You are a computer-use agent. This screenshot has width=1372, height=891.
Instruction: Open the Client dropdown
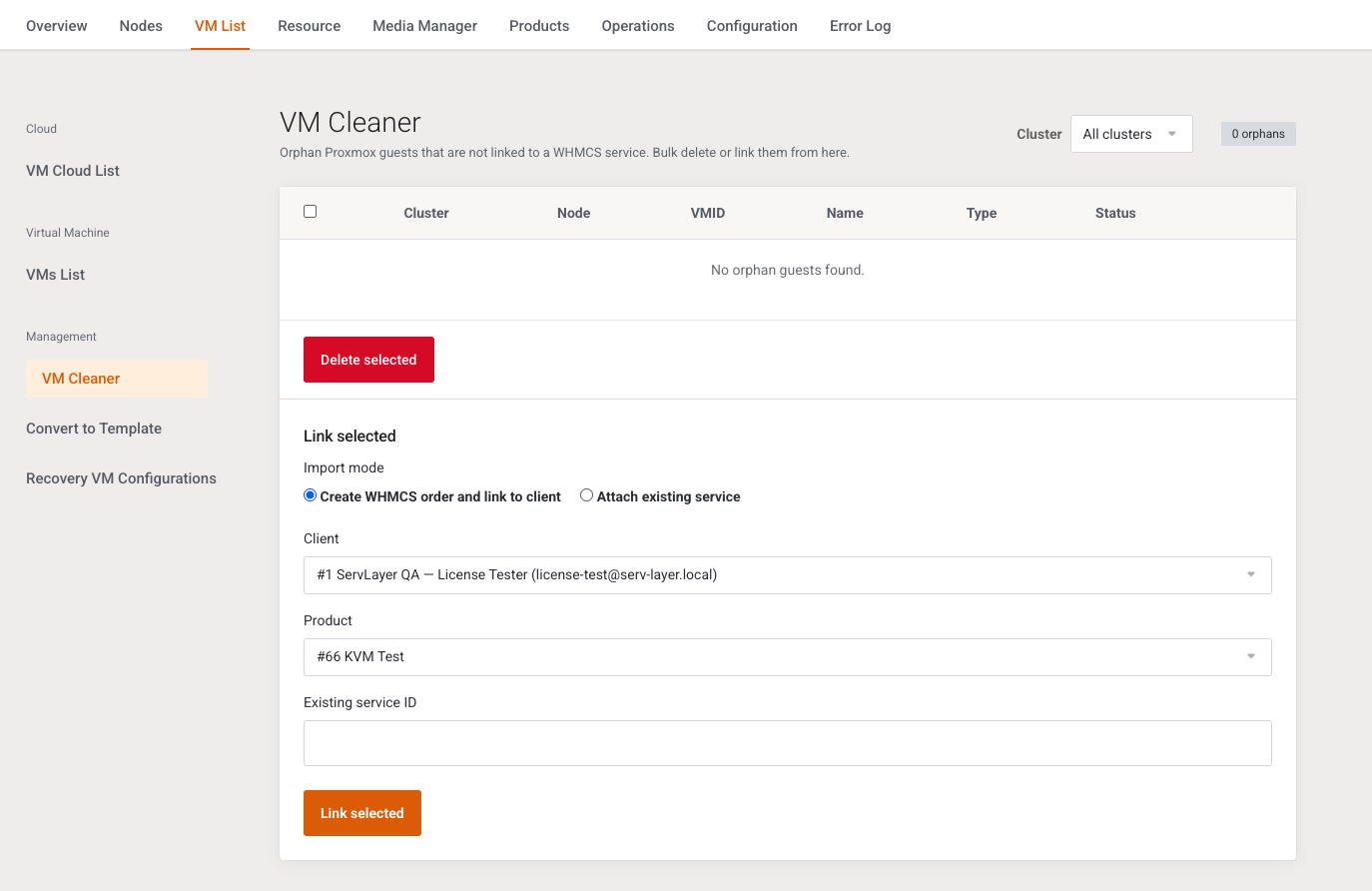tap(787, 575)
